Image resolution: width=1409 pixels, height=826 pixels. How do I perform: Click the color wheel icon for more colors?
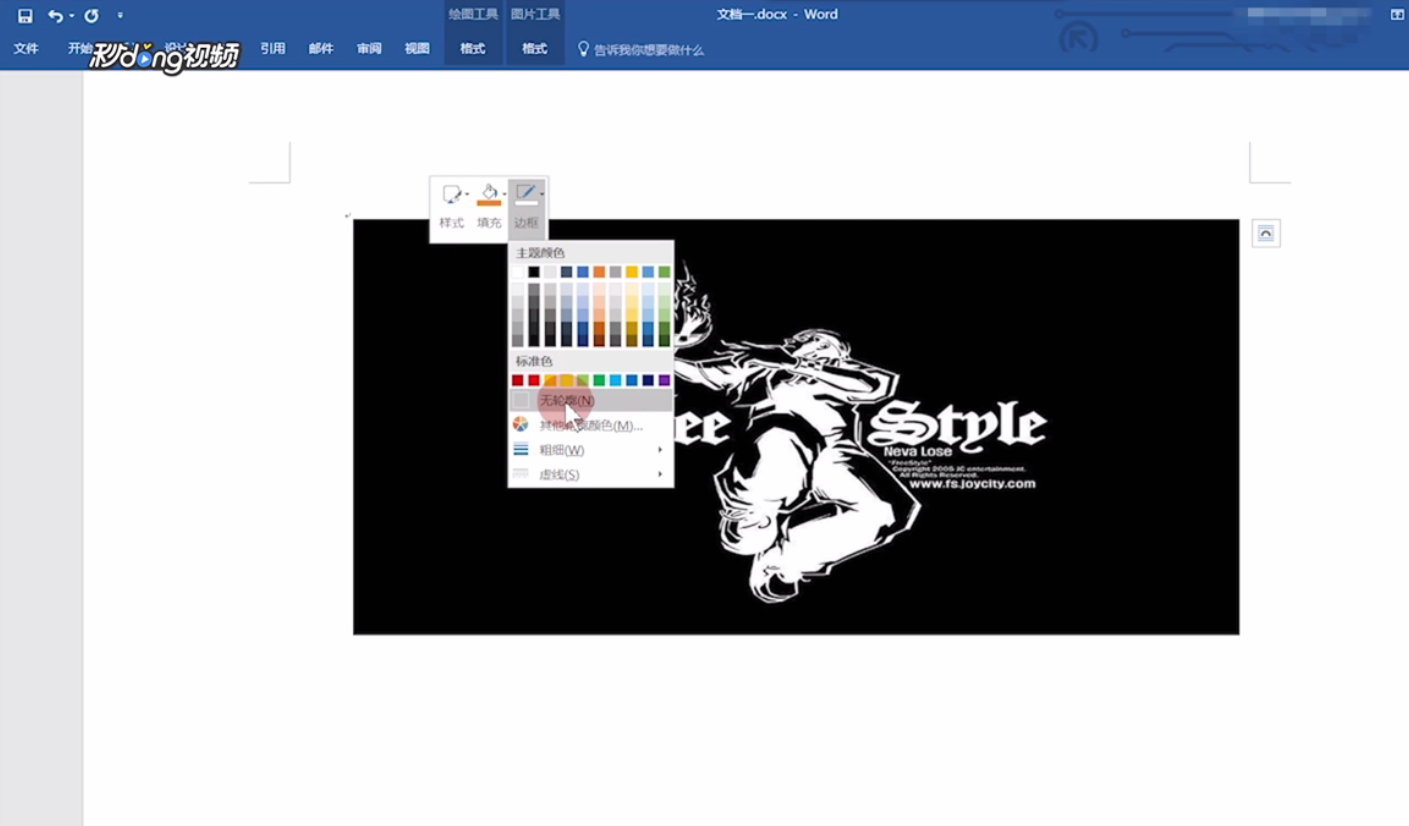[x=520, y=425]
